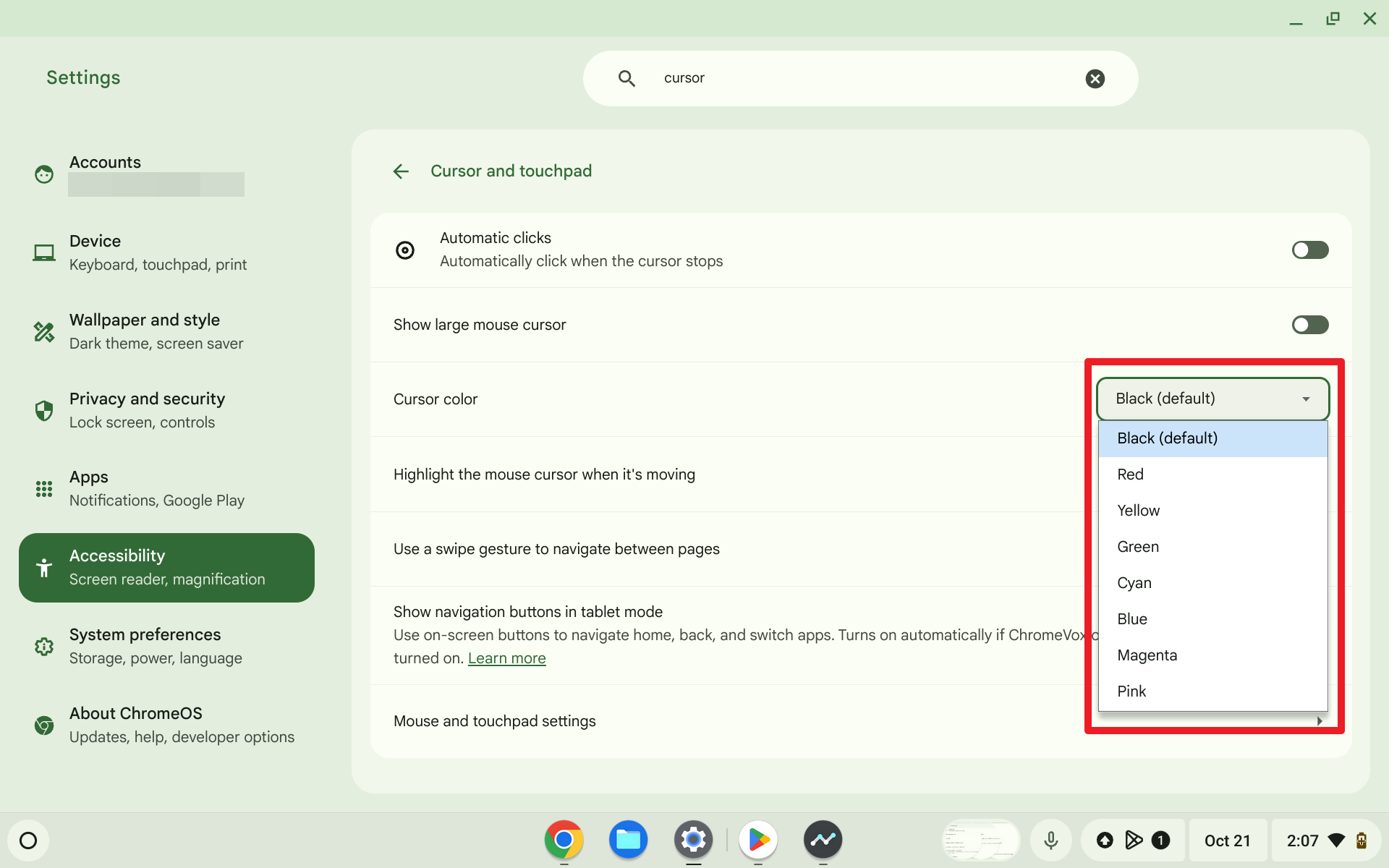This screenshot has height=868, width=1389.
Task: Click Learn more link for navigation buttons
Action: [506, 658]
